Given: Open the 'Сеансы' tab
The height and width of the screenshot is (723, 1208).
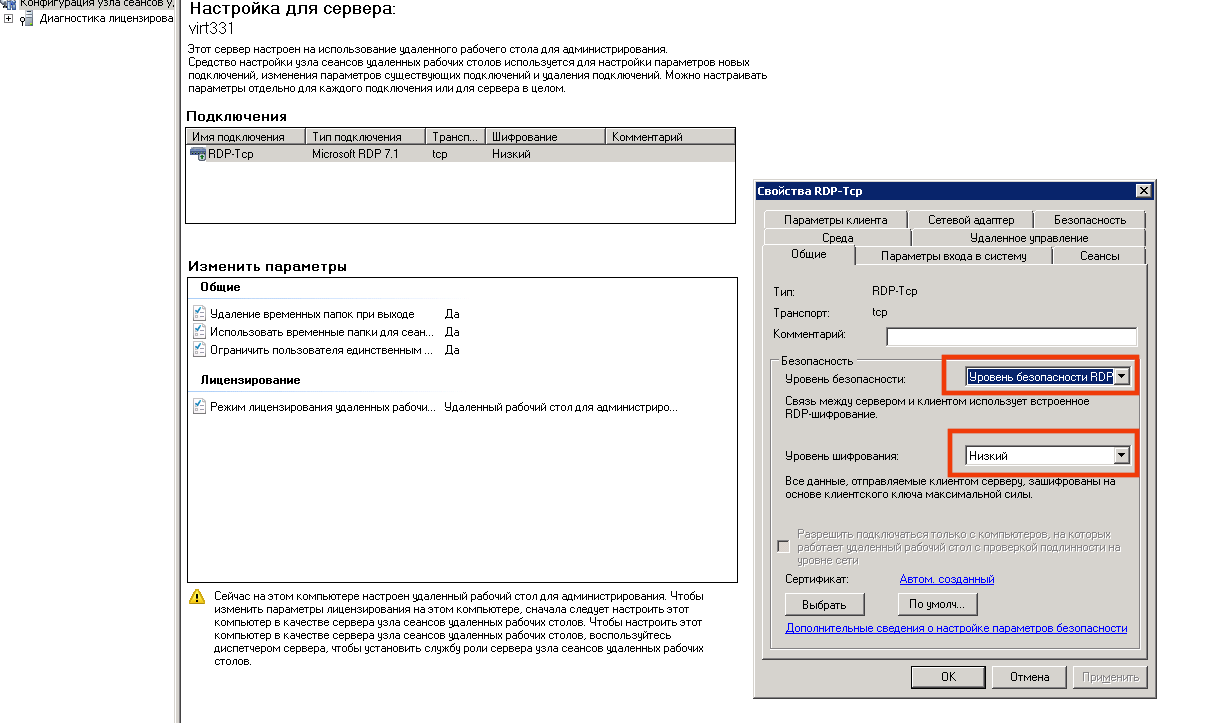Looking at the screenshot, I should [1099, 256].
